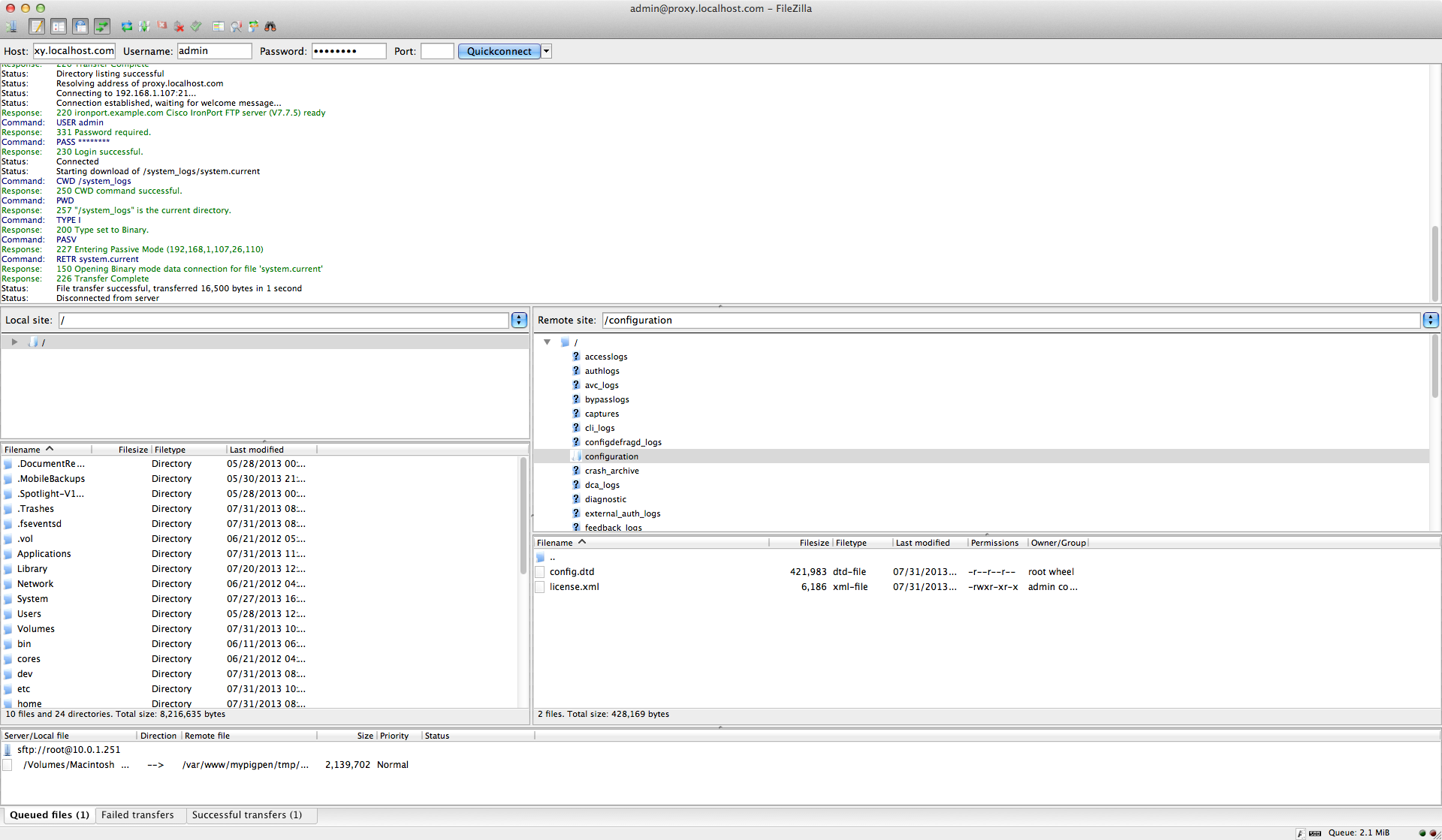This screenshot has height=840, width=1442.
Task: Select the authlogs remote folder
Action: pos(602,371)
